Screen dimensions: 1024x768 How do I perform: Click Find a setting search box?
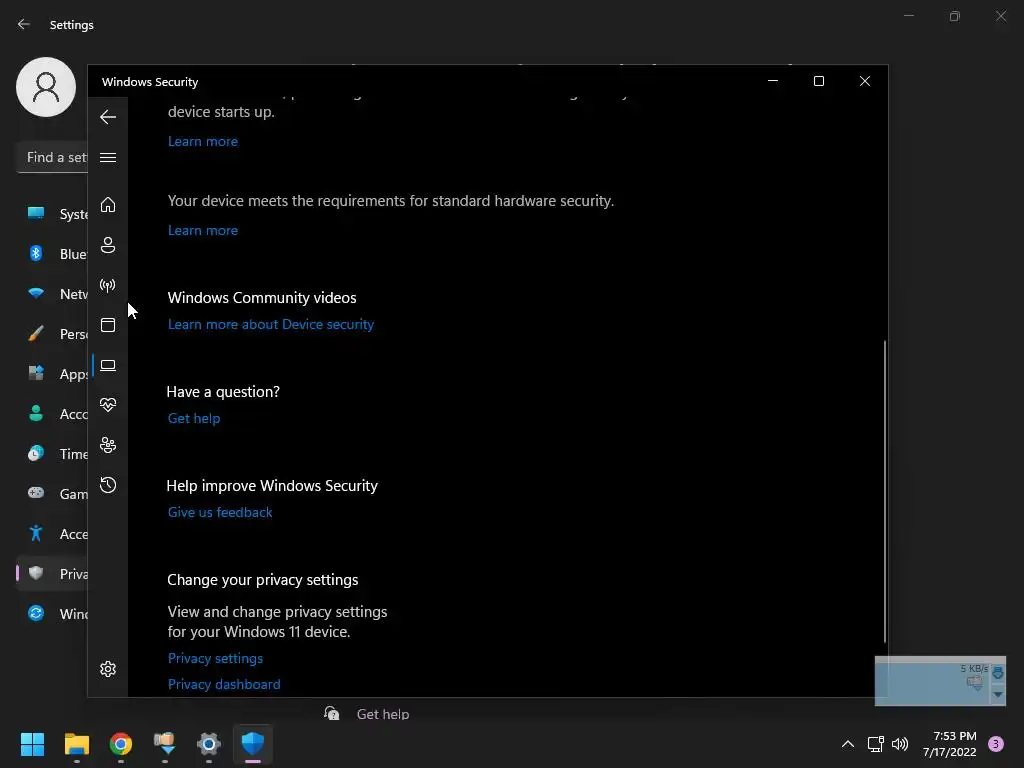[x=52, y=157]
